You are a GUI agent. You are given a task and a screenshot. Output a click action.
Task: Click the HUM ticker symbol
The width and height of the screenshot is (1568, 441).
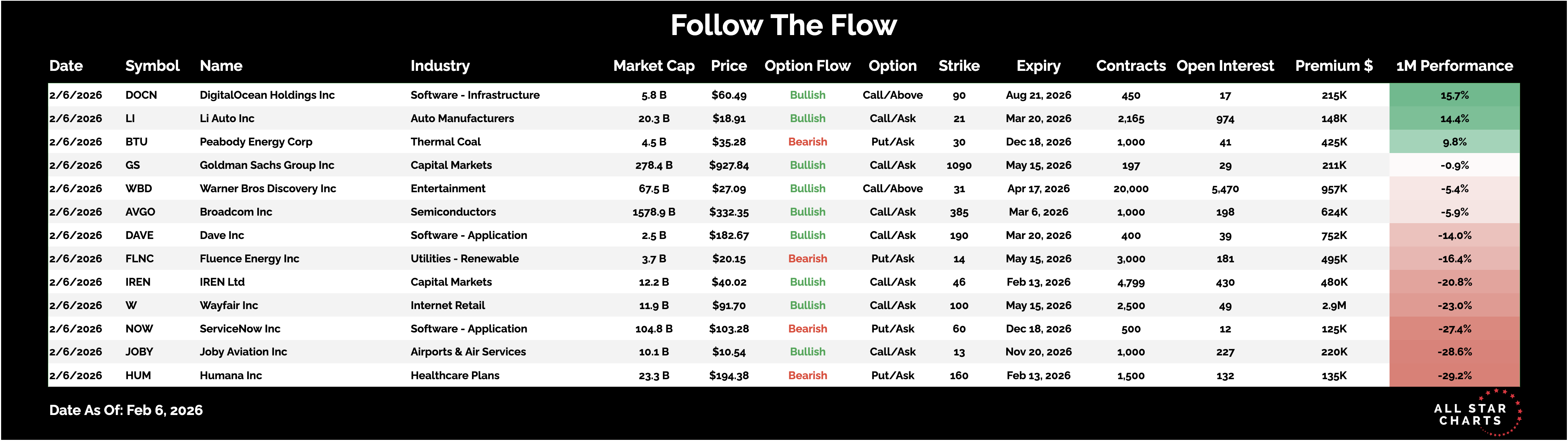138,375
